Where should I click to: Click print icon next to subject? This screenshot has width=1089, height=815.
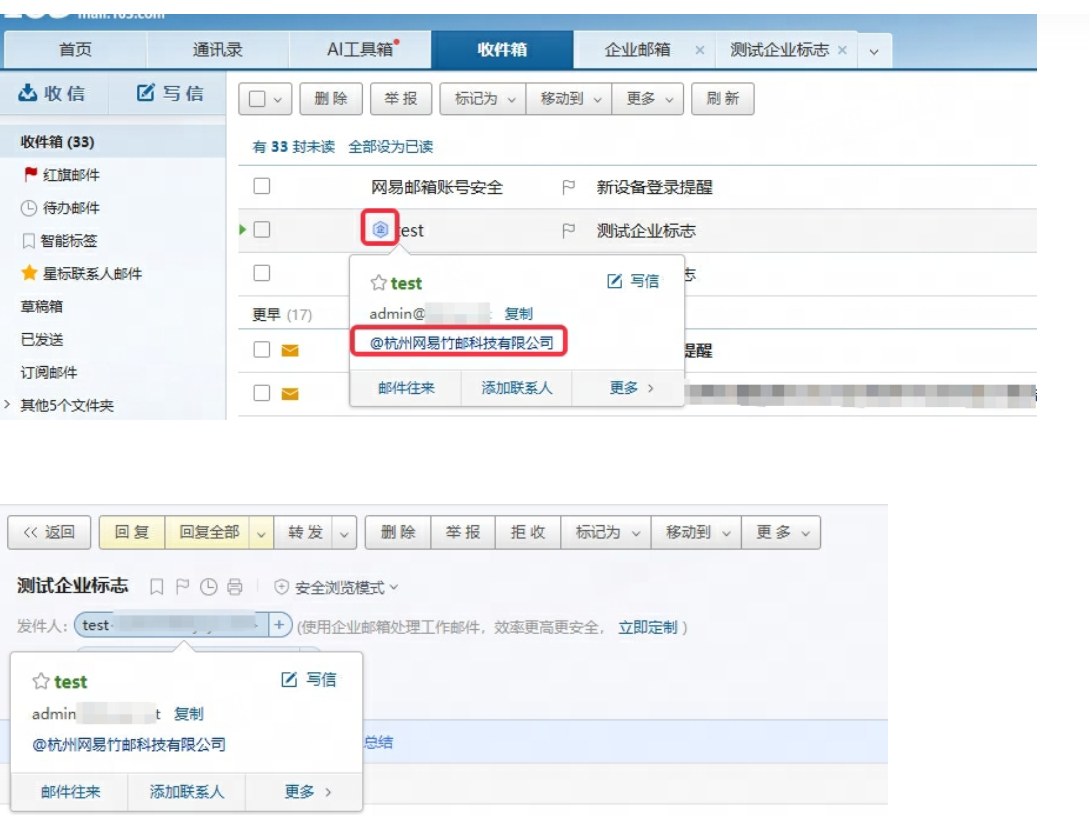235,587
